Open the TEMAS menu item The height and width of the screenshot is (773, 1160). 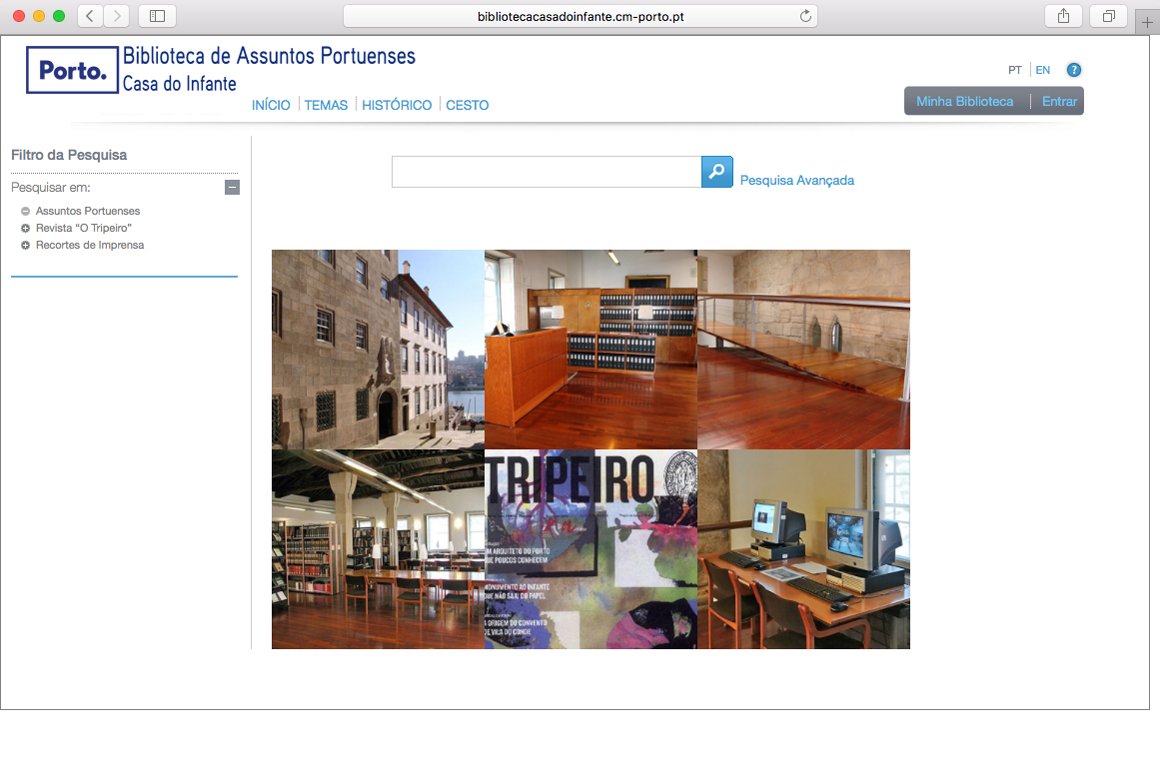coord(326,105)
